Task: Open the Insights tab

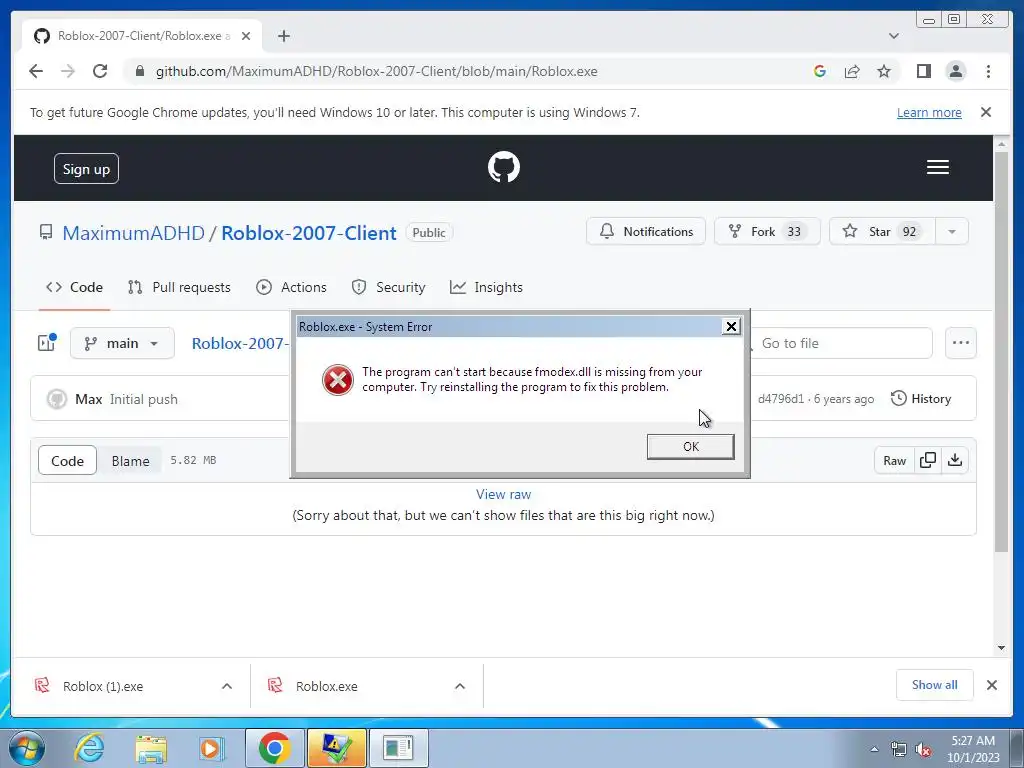Action: [487, 287]
